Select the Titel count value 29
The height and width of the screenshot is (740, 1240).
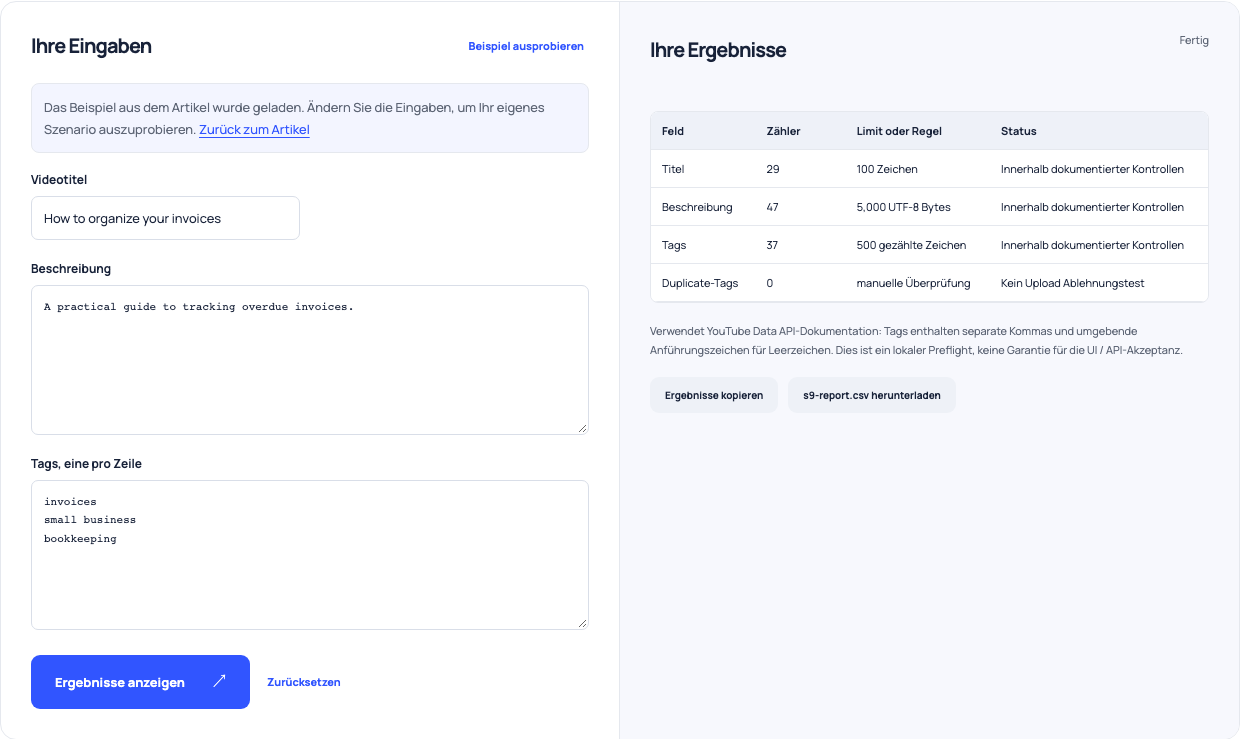(773, 169)
